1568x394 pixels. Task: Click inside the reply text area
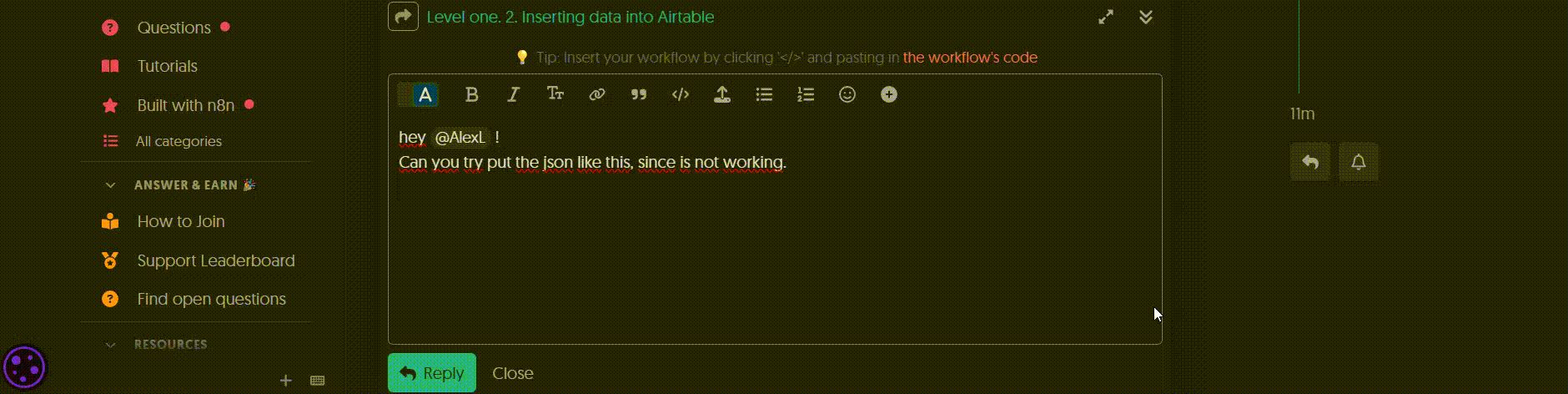click(x=775, y=230)
